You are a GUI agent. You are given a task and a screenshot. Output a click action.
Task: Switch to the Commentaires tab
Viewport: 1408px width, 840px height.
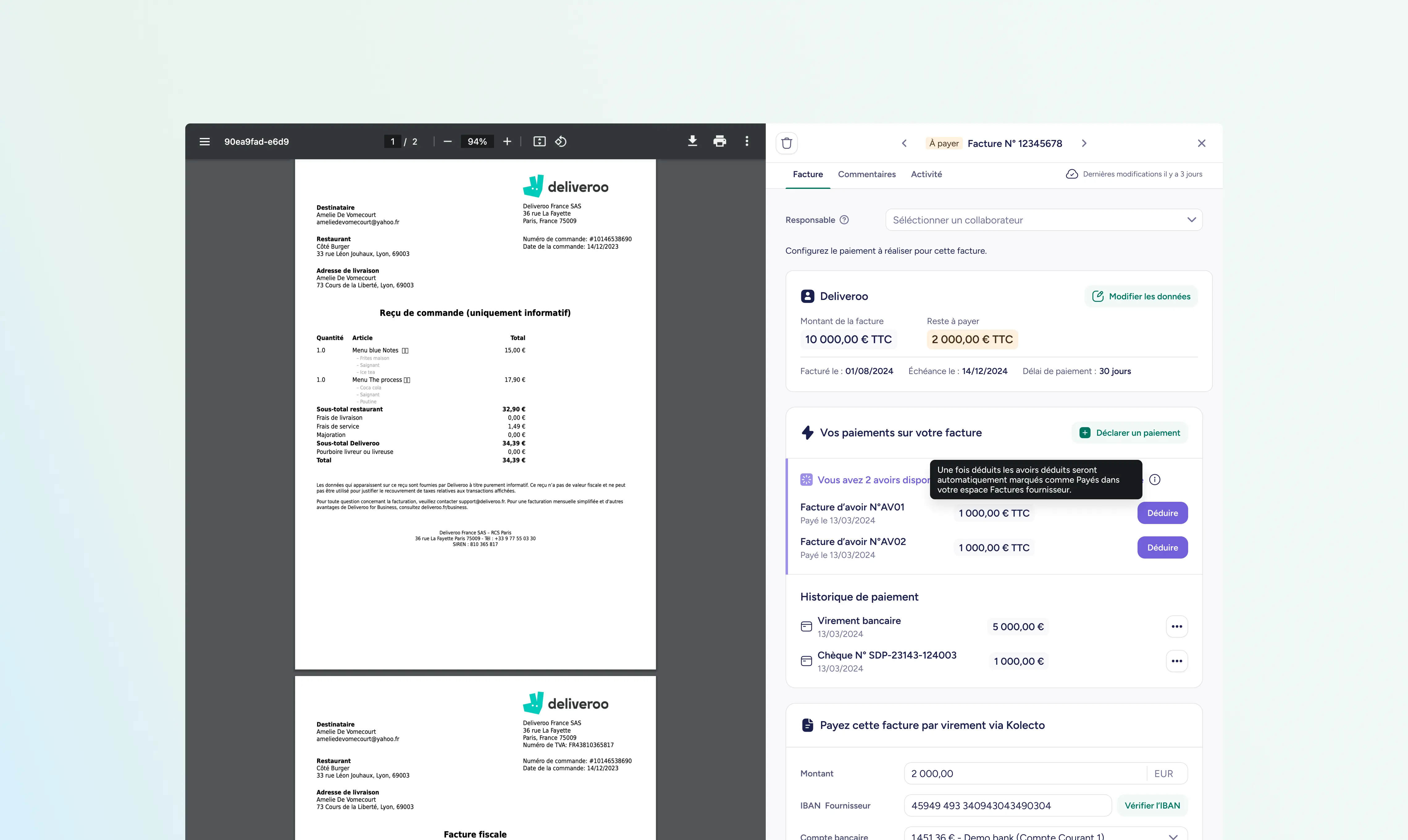coord(866,174)
